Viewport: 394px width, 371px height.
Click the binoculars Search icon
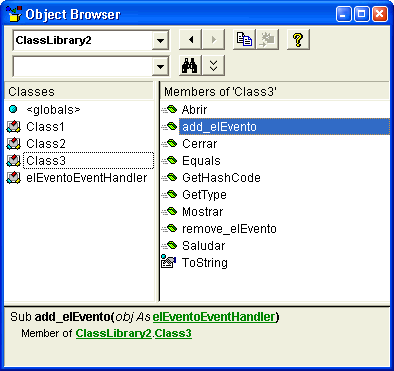tap(190, 66)
